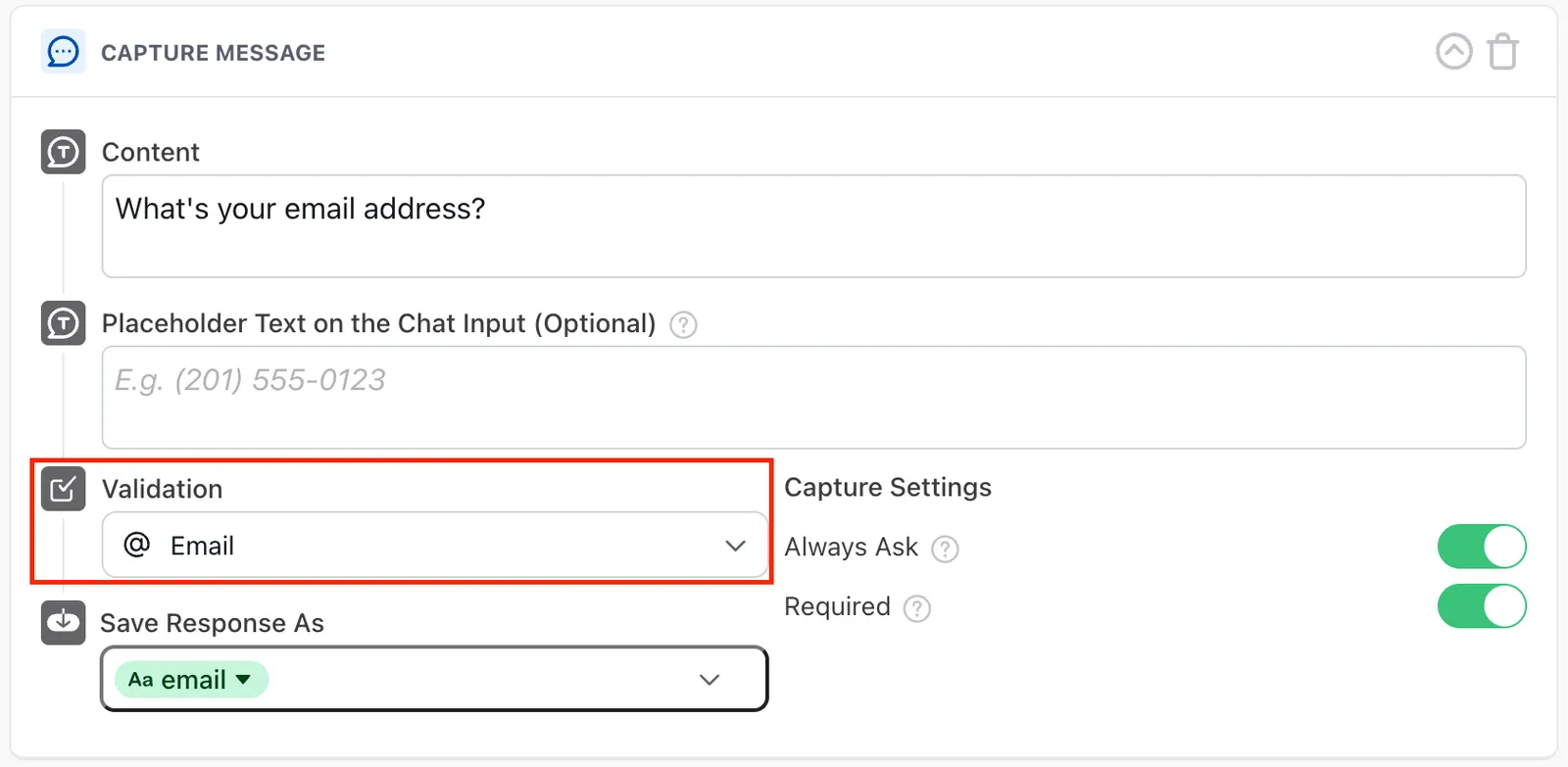The width and height of the screenshot is (1568, 767).
Task: Click the CAPTURE MESSAGE header title
Action: (214, 53)
